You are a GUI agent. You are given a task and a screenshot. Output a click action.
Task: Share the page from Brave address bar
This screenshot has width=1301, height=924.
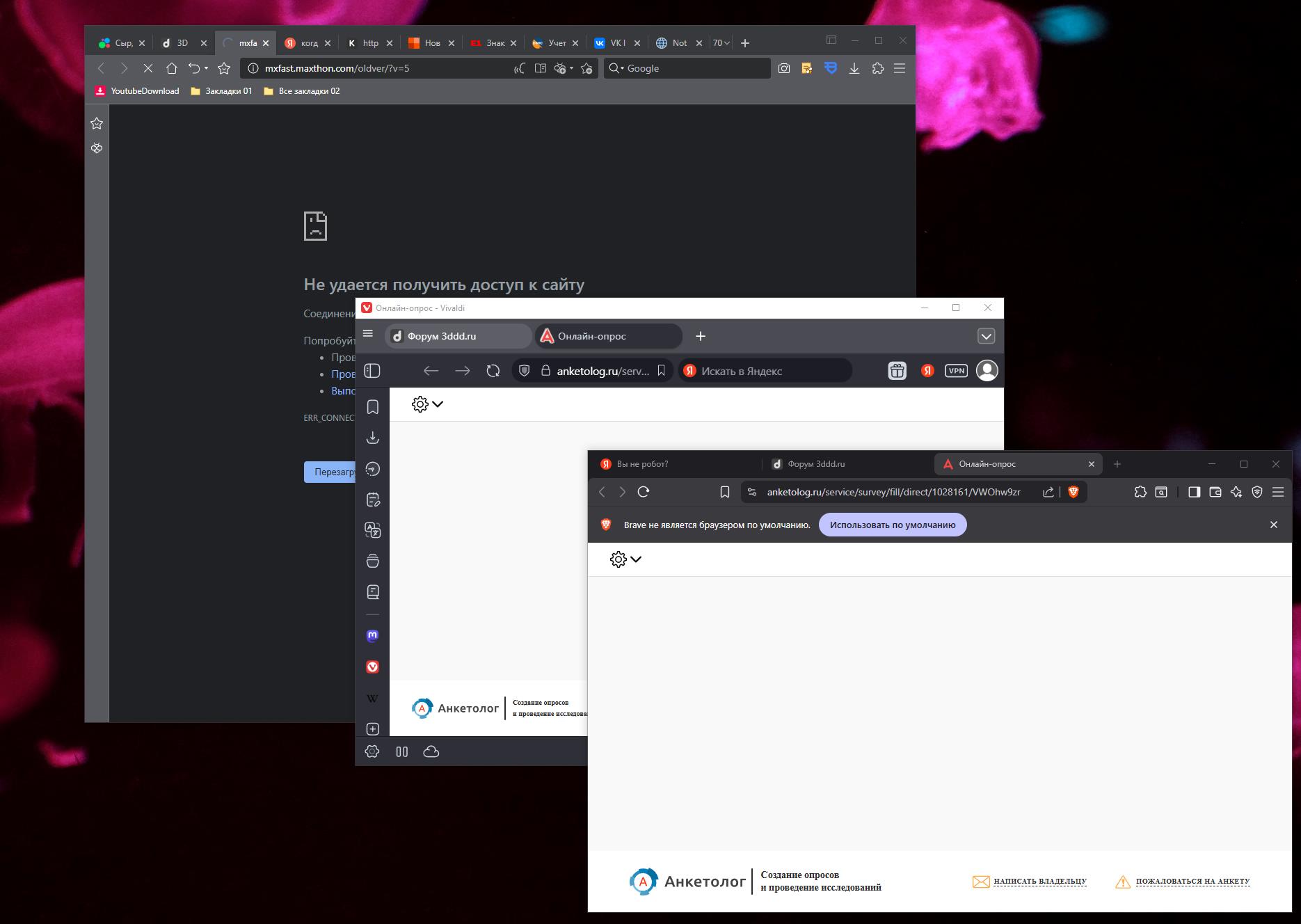[x=1048, y=492]
